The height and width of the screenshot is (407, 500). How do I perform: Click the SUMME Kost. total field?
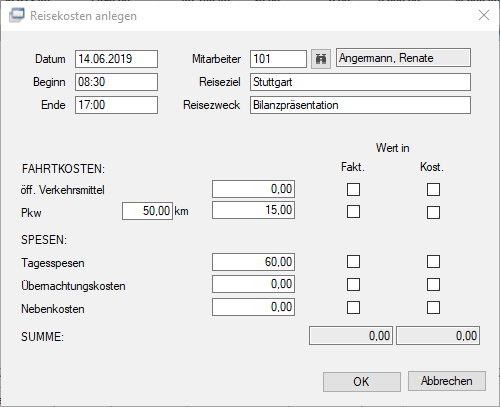438,336
